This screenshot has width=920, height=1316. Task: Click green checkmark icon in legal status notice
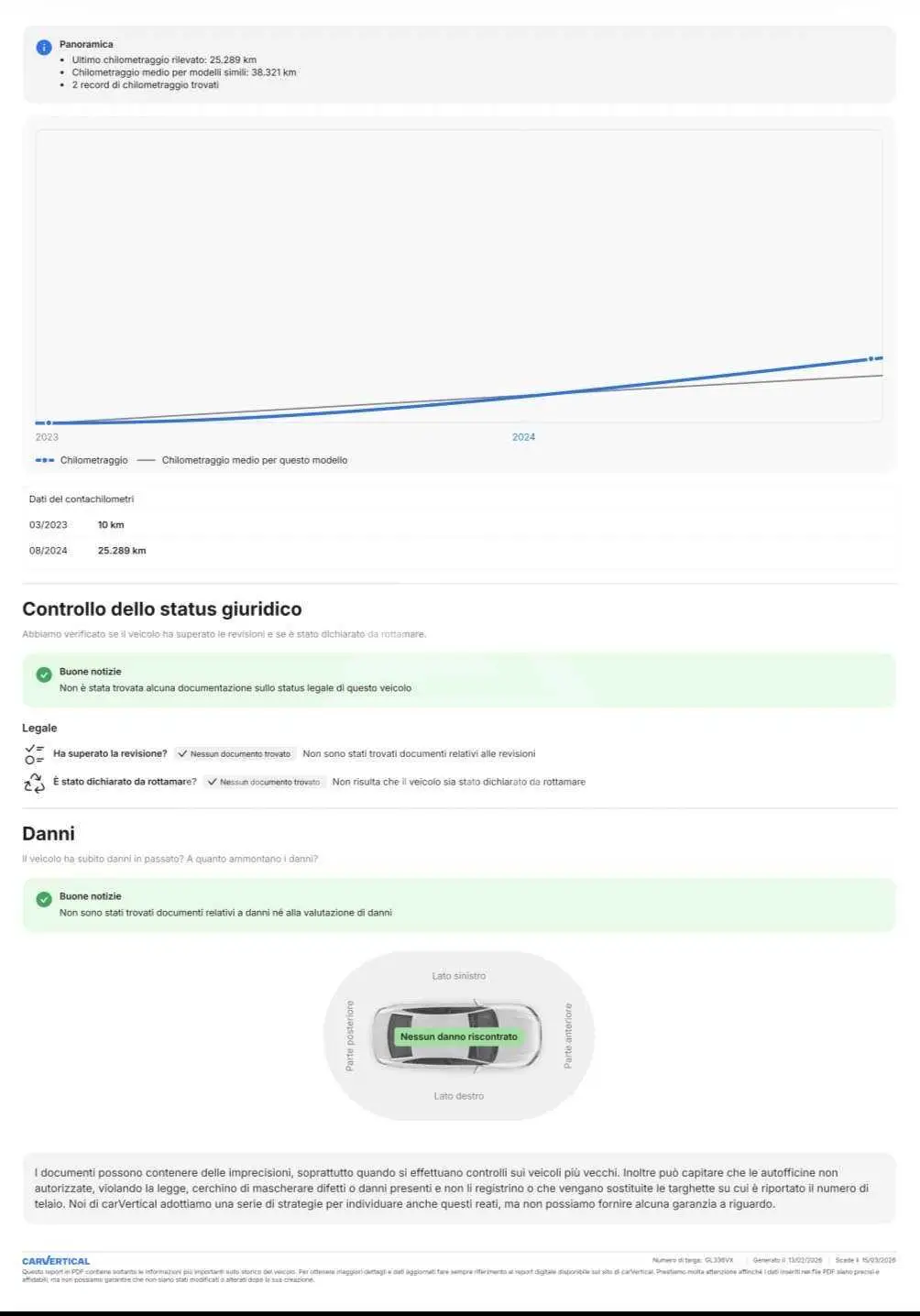(43, 674)
